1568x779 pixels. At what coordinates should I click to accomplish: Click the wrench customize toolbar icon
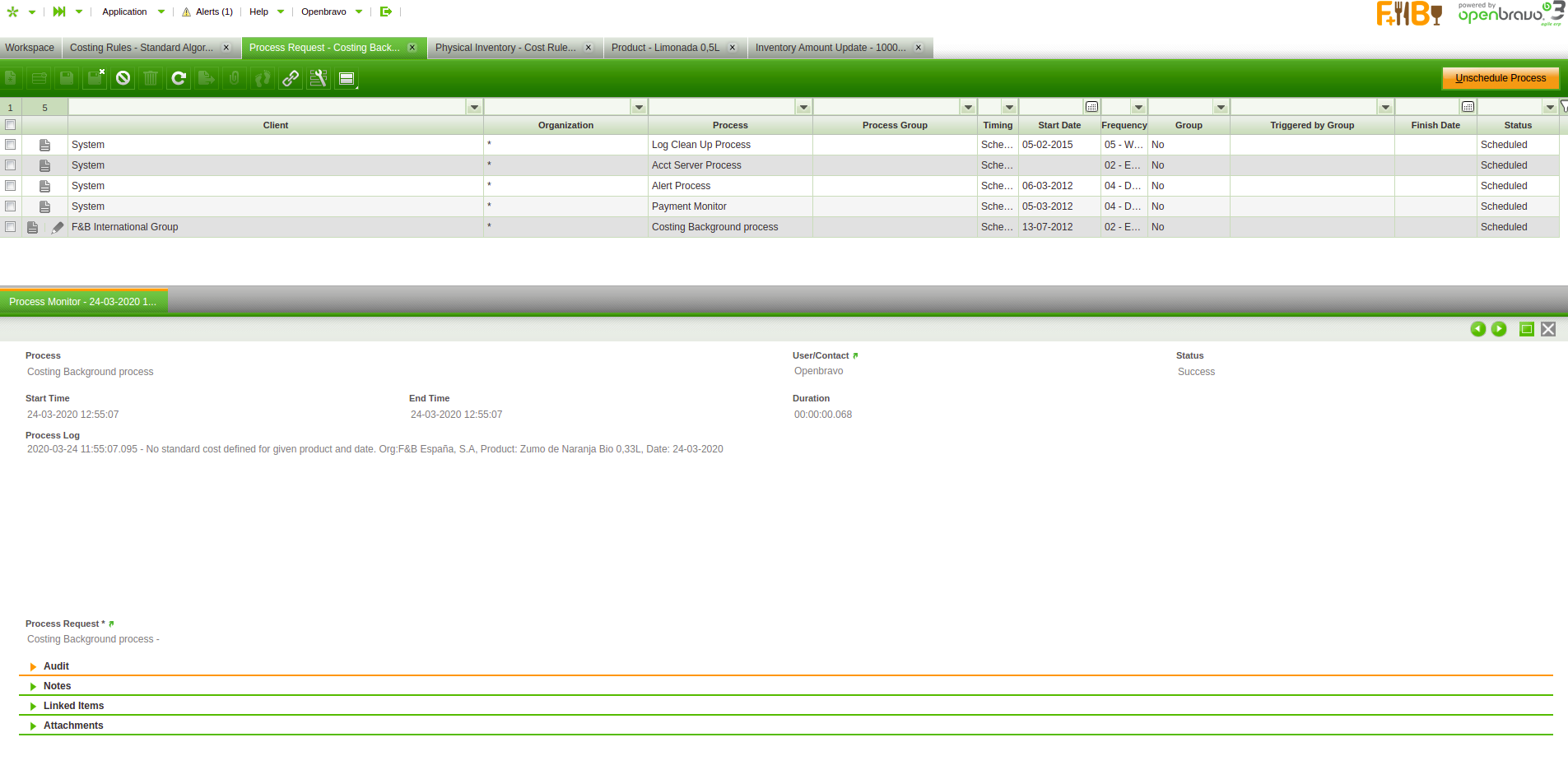coord(319,78)
